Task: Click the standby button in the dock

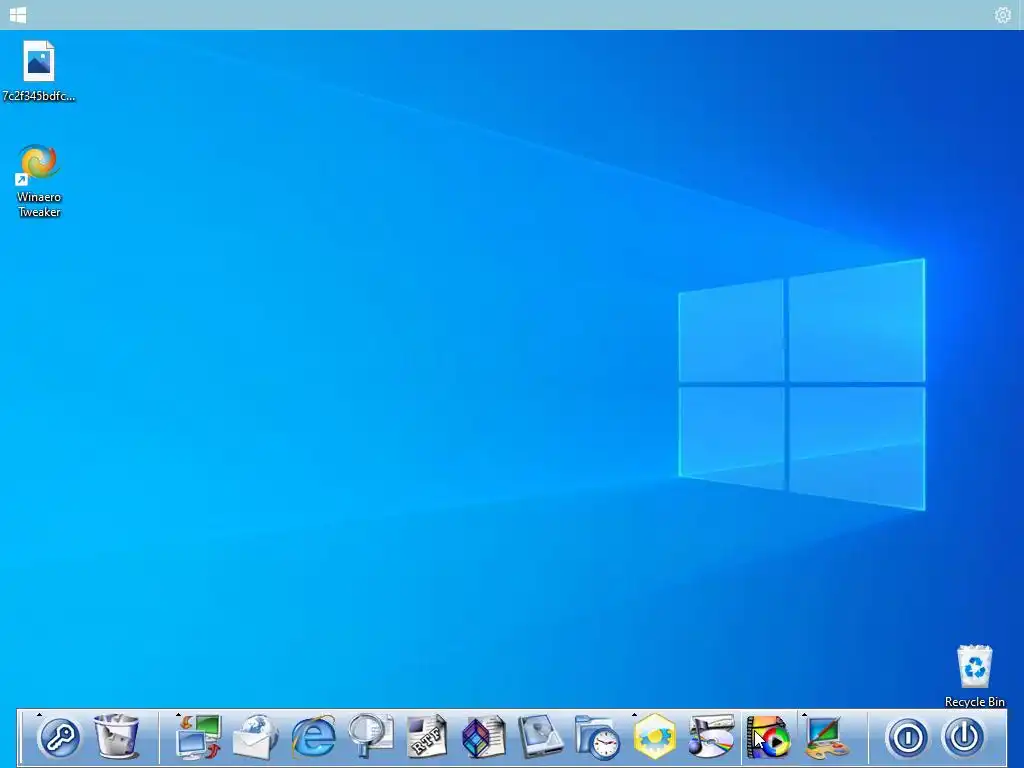Action: [x=908, y=738]
